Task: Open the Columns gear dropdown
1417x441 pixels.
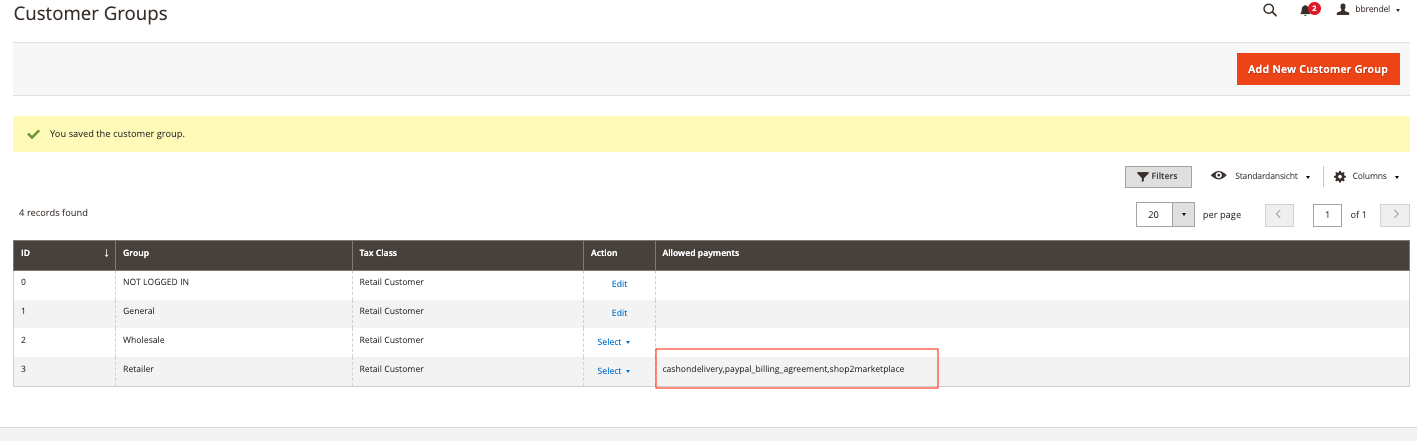Action: pos(1366,176)
